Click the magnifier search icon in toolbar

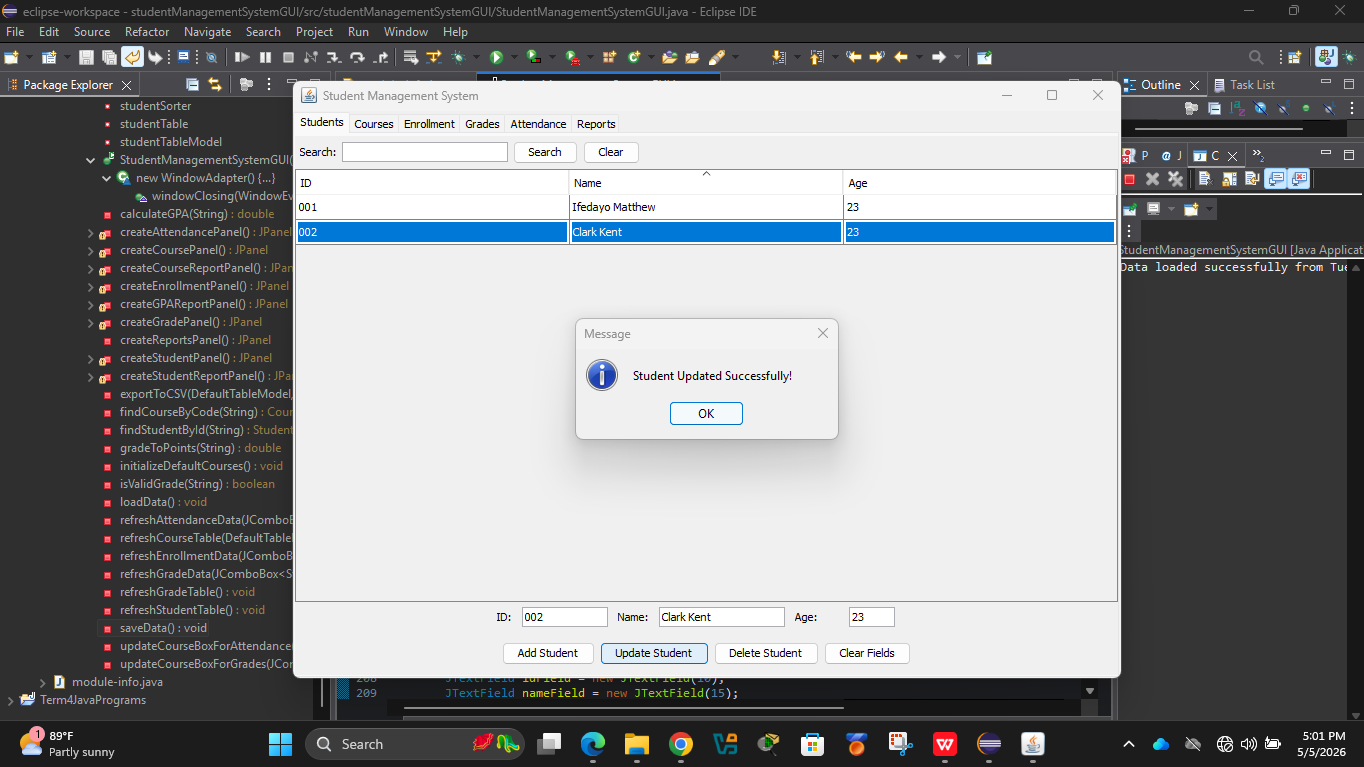[x=1257, y=57]
